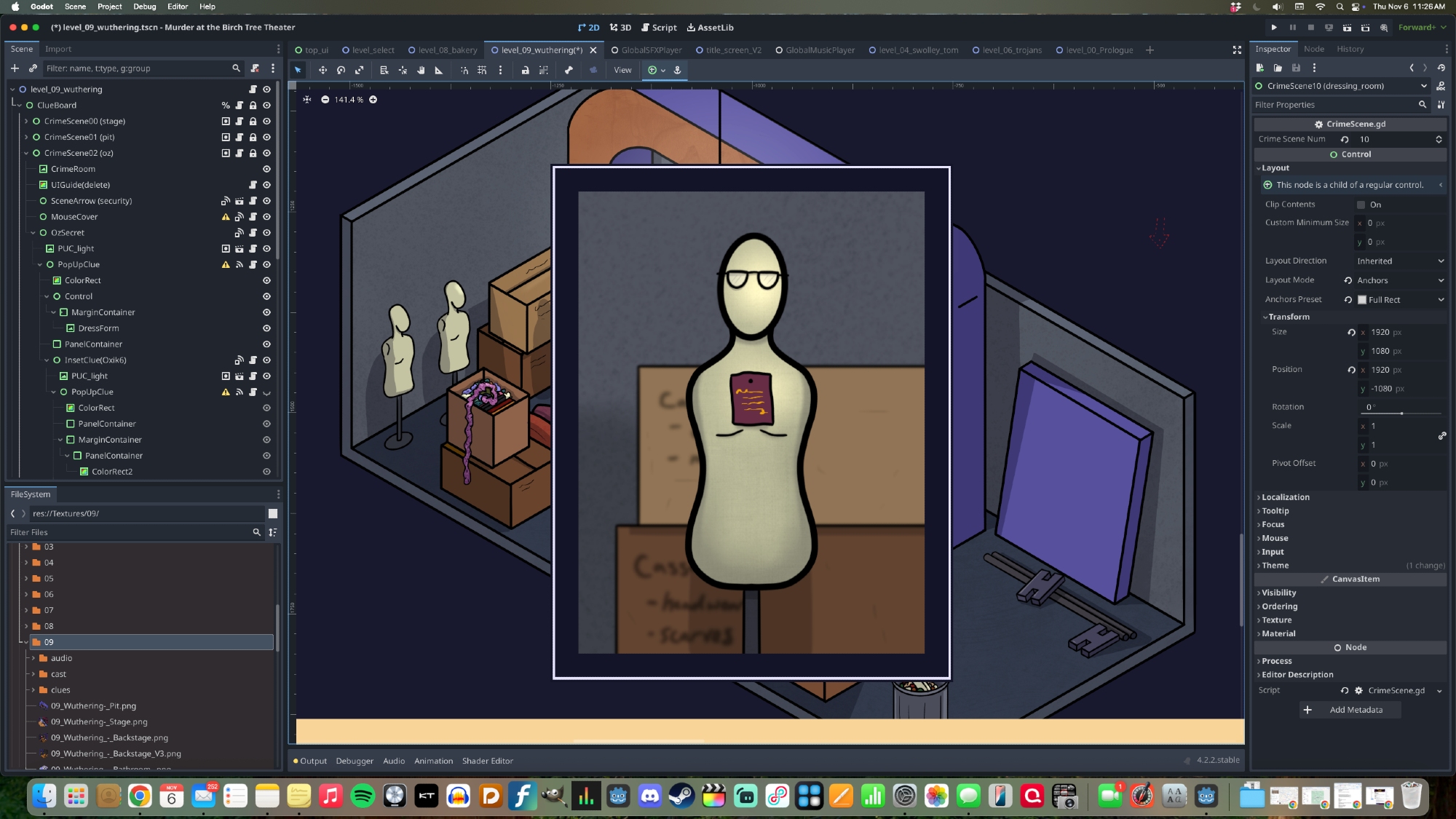Click the lock selected node icon
This screenshot has width=1456, height=819.
(x=525, y=70)
